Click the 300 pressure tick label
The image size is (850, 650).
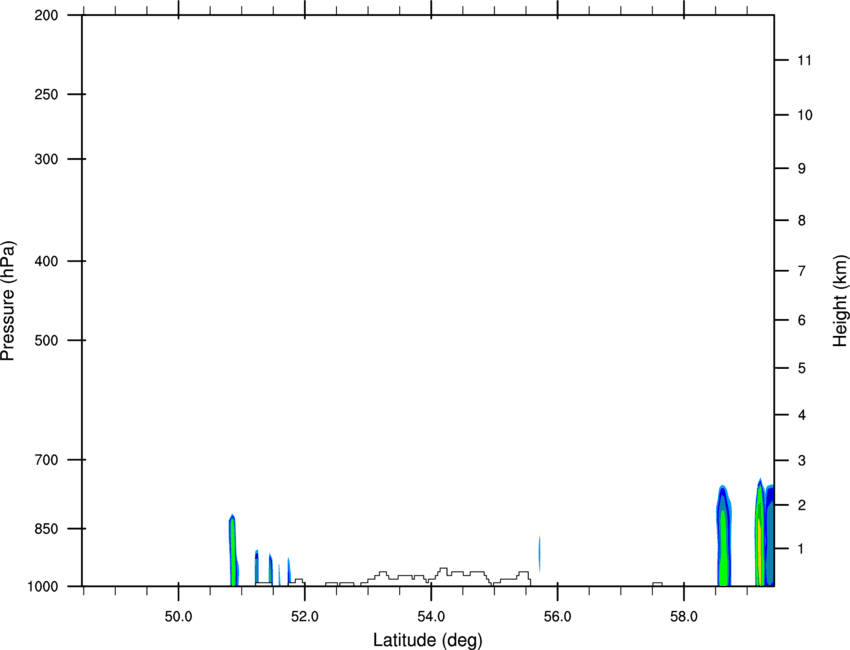(x=46, y=159)
